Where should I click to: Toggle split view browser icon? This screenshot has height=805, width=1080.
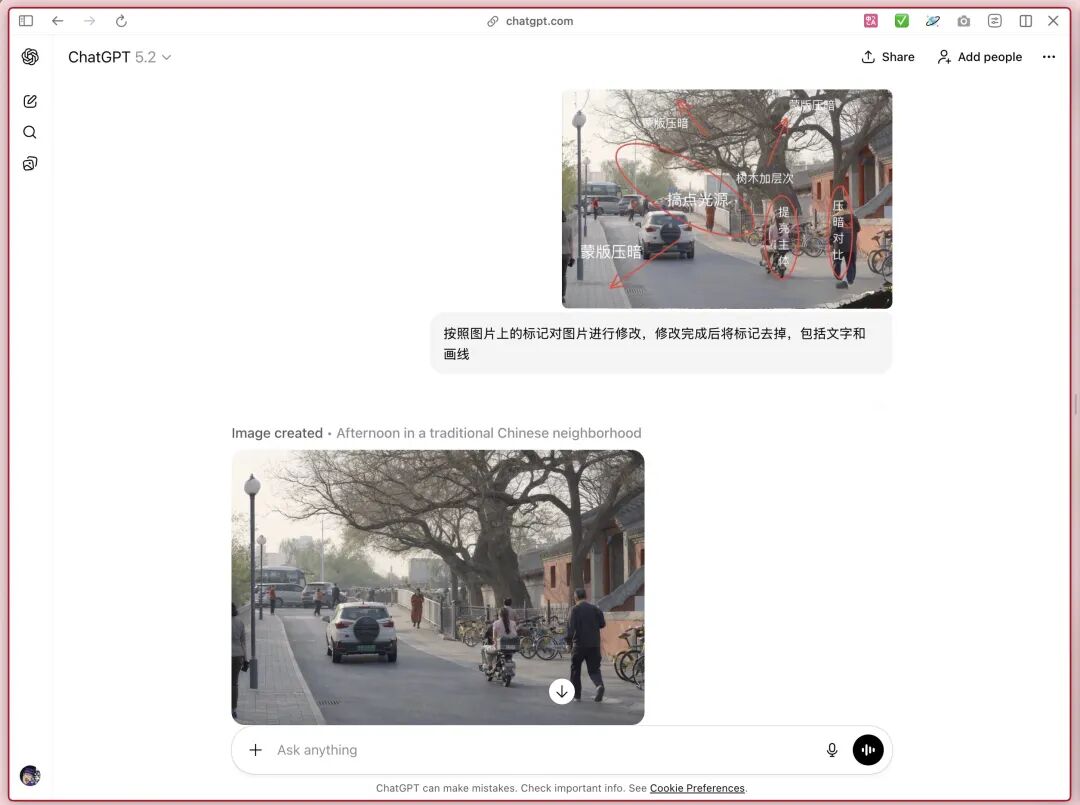tap(1025, 21)
